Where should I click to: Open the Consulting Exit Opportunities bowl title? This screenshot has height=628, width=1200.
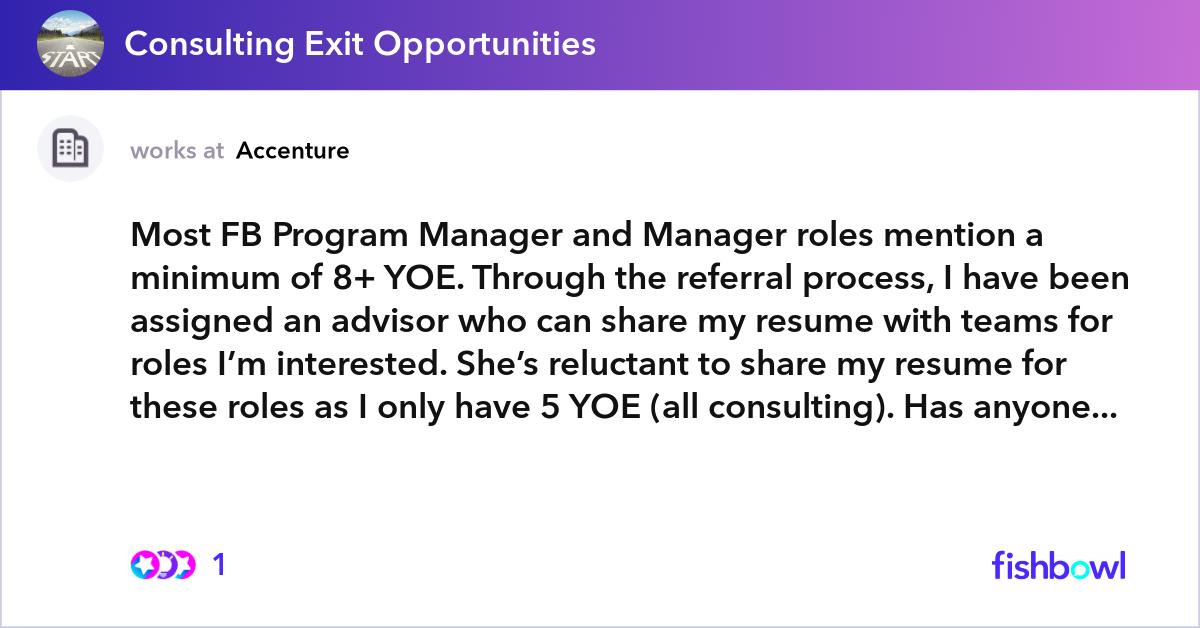click(x=360, y=43)
